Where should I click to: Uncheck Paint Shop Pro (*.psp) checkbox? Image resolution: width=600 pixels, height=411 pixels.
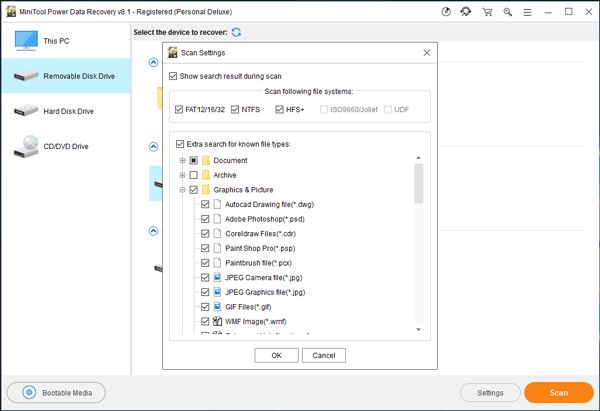[x=205, y=248]
